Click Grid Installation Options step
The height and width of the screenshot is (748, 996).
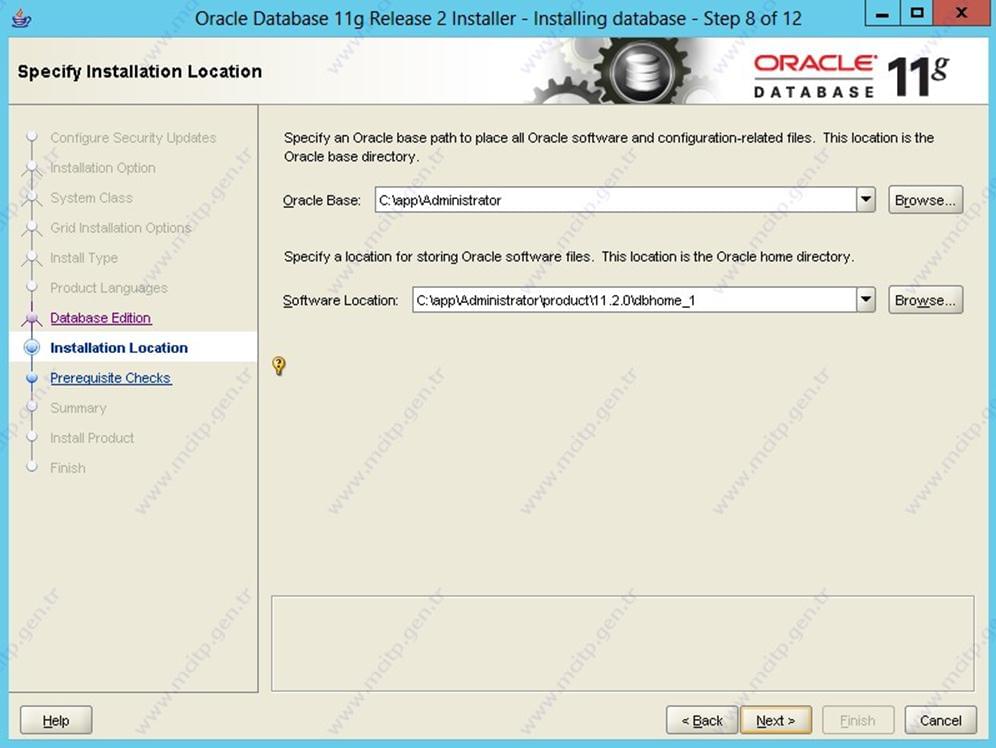coord(121,227)
